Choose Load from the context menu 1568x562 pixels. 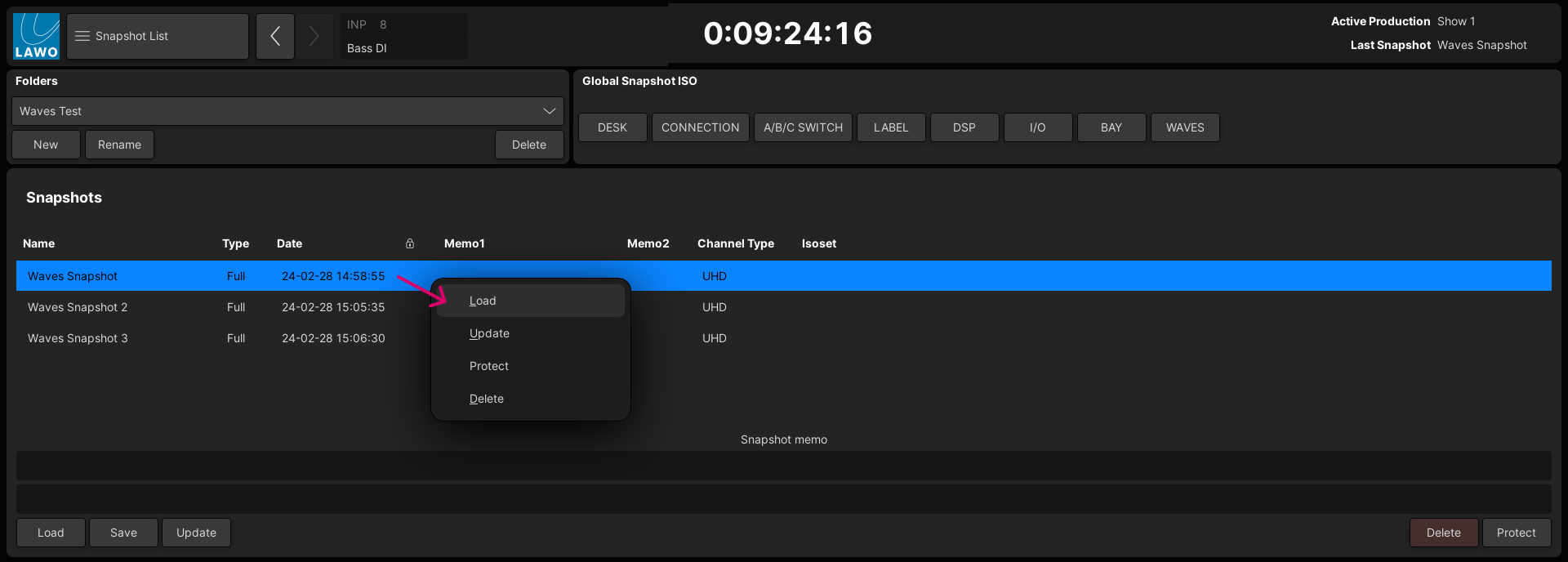483,301
